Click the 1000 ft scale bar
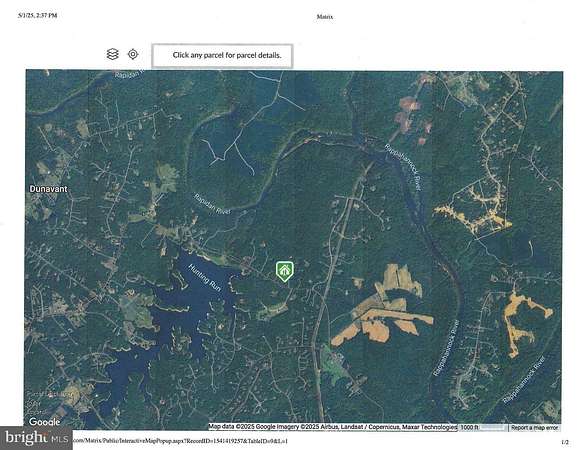The image size is (583, 450). 482,428
